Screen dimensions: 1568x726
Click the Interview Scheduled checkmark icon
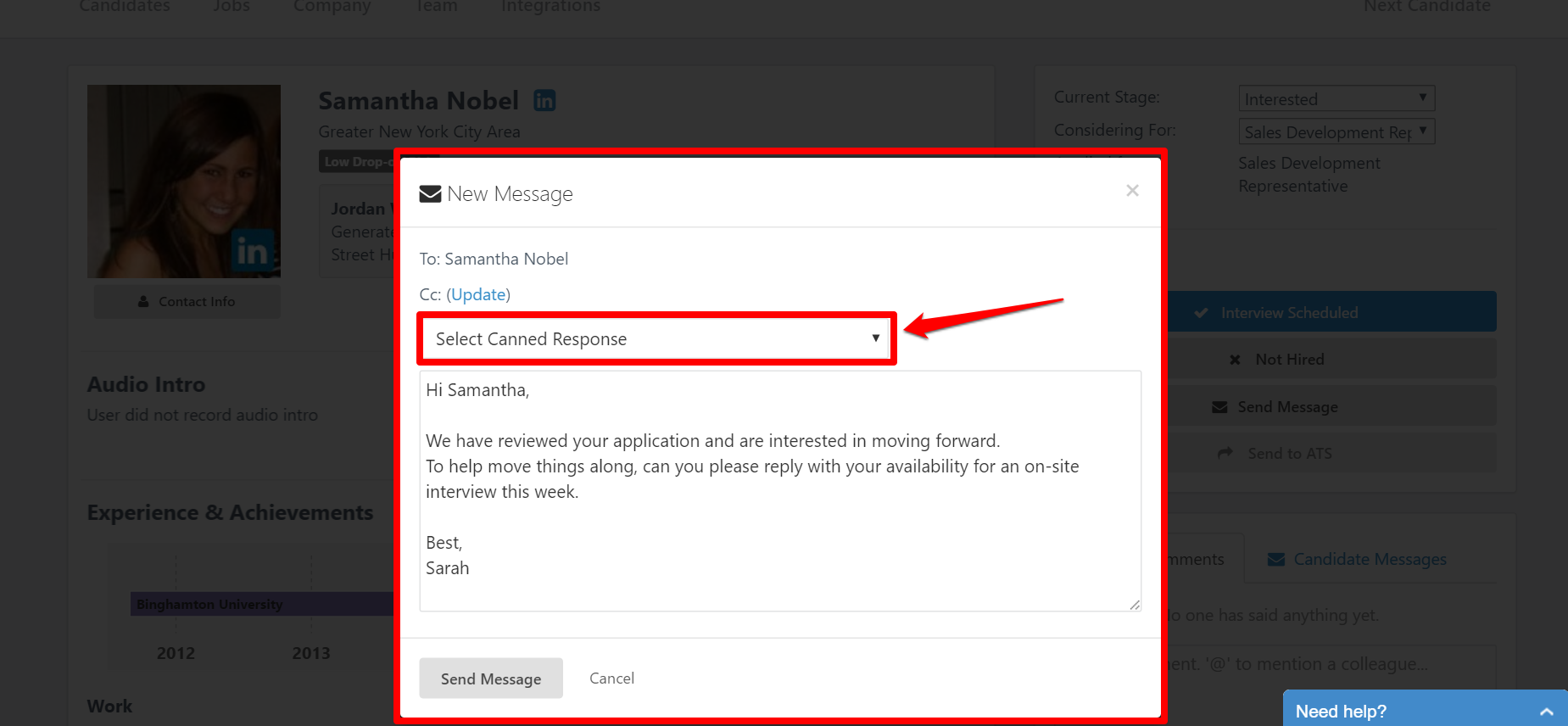(x=1201, y=313)
